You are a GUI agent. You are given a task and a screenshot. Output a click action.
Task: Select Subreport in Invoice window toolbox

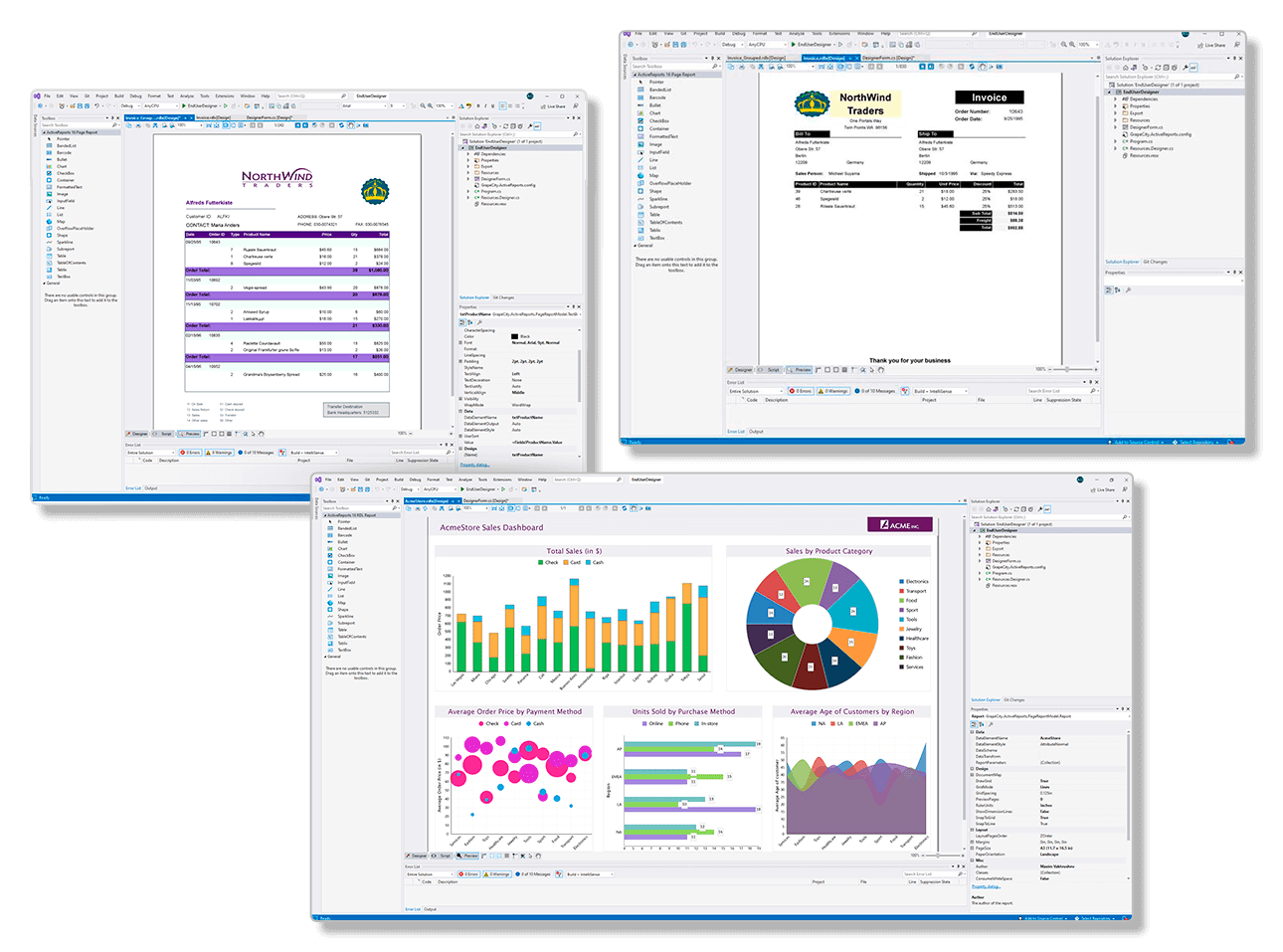click(x=658, y=207)
